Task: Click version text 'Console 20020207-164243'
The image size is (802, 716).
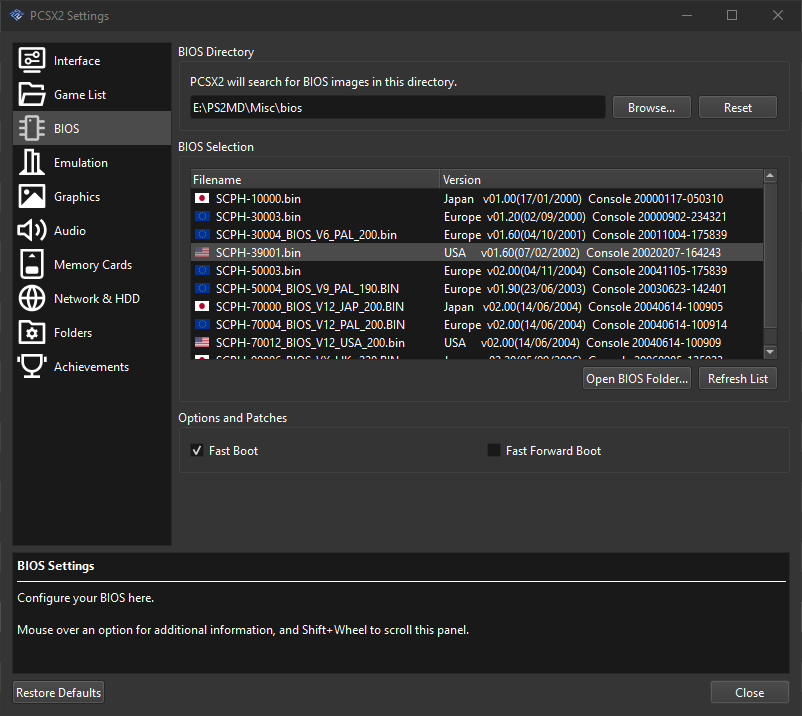Action: [x=654, y=252]
